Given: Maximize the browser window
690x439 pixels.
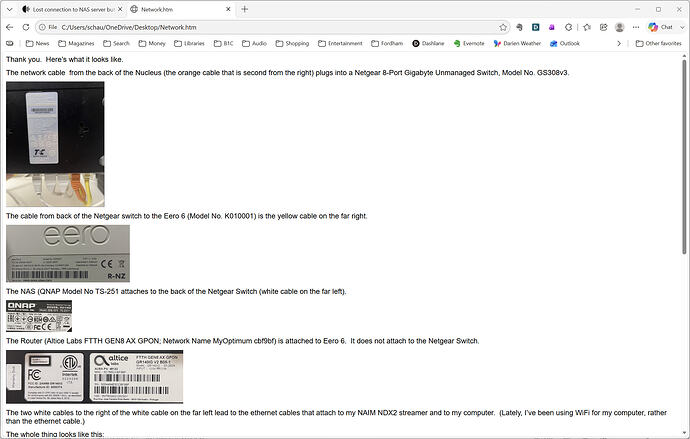Looking at the screenshot, I should tap(658, 9).
